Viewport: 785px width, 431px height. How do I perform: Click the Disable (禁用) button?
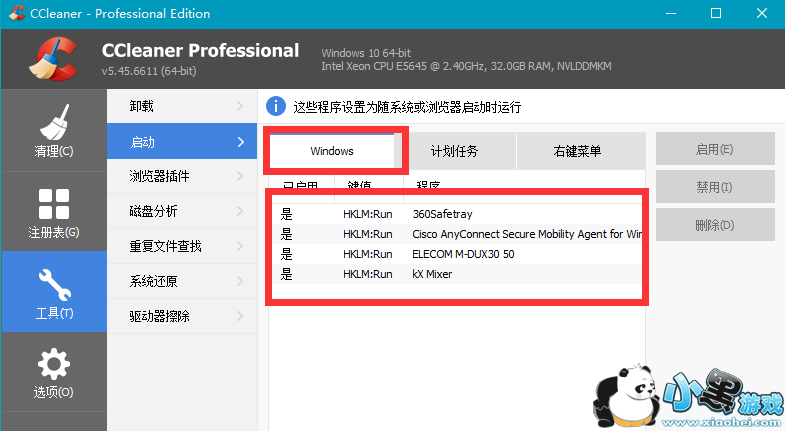[715, 187]
